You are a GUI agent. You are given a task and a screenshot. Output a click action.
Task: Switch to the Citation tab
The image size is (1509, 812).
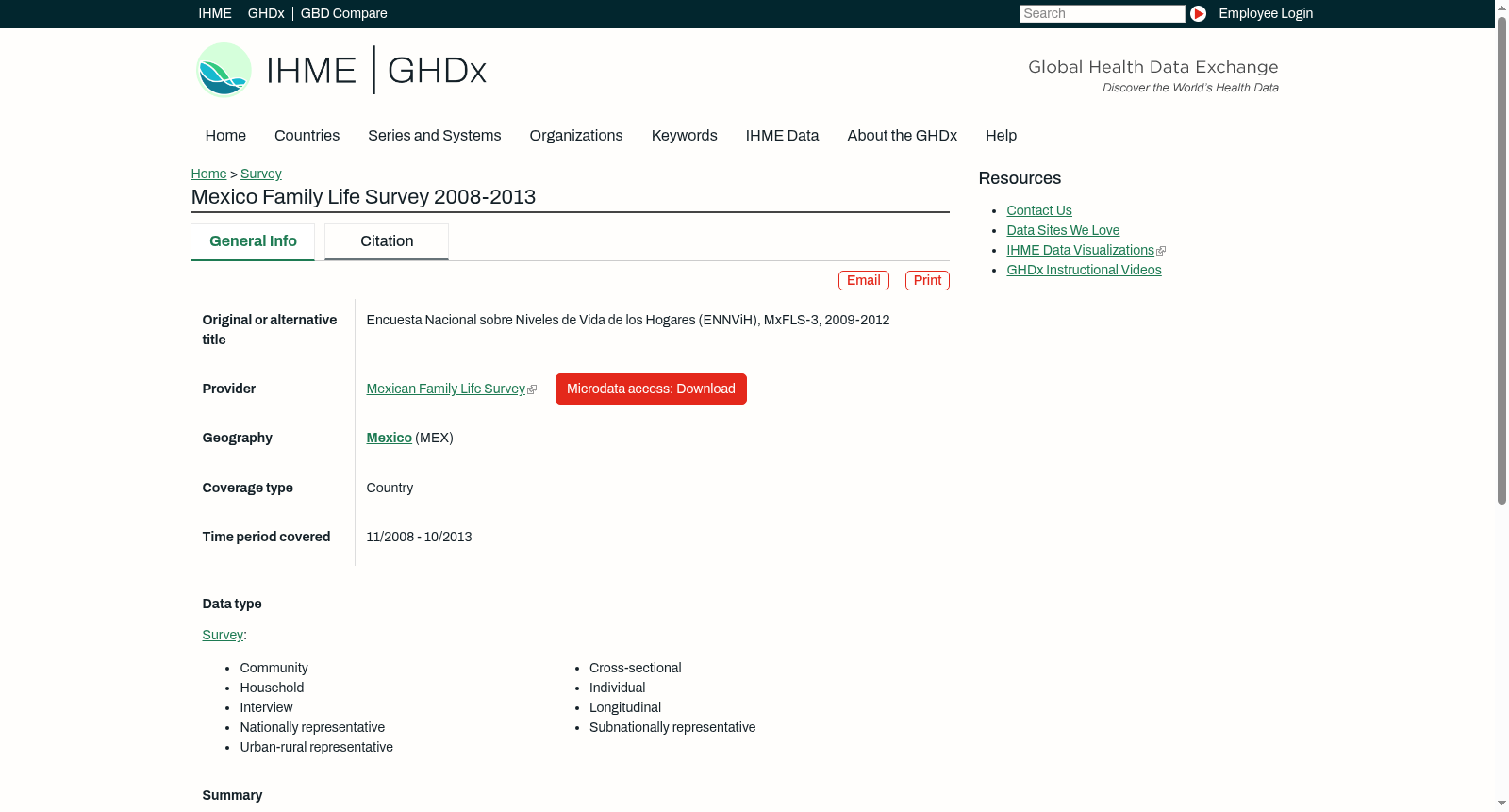pyautogui.click(x=387, y=241)
